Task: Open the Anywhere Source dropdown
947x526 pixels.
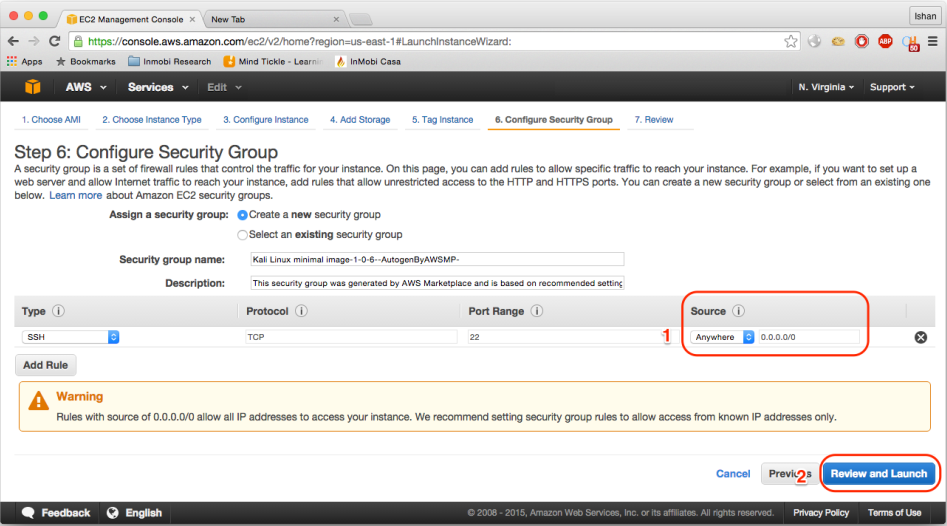Action: coord(722,337)
